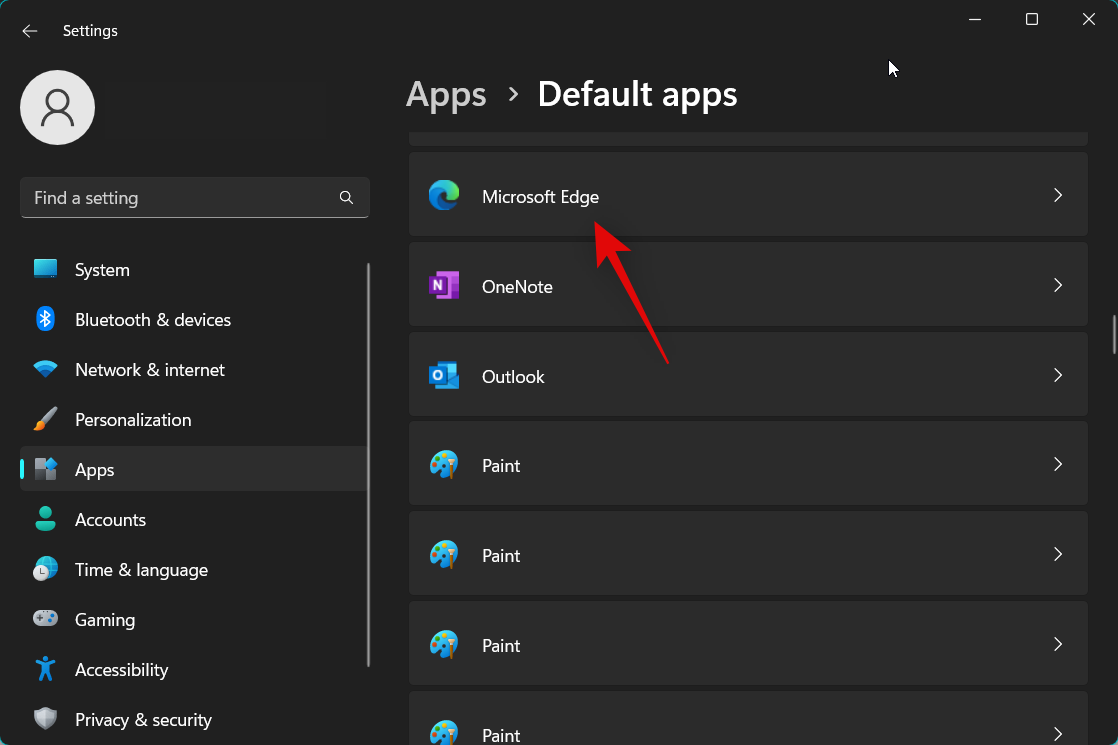
Task: Select the System settings icon
Action: [x=45, y=268]
